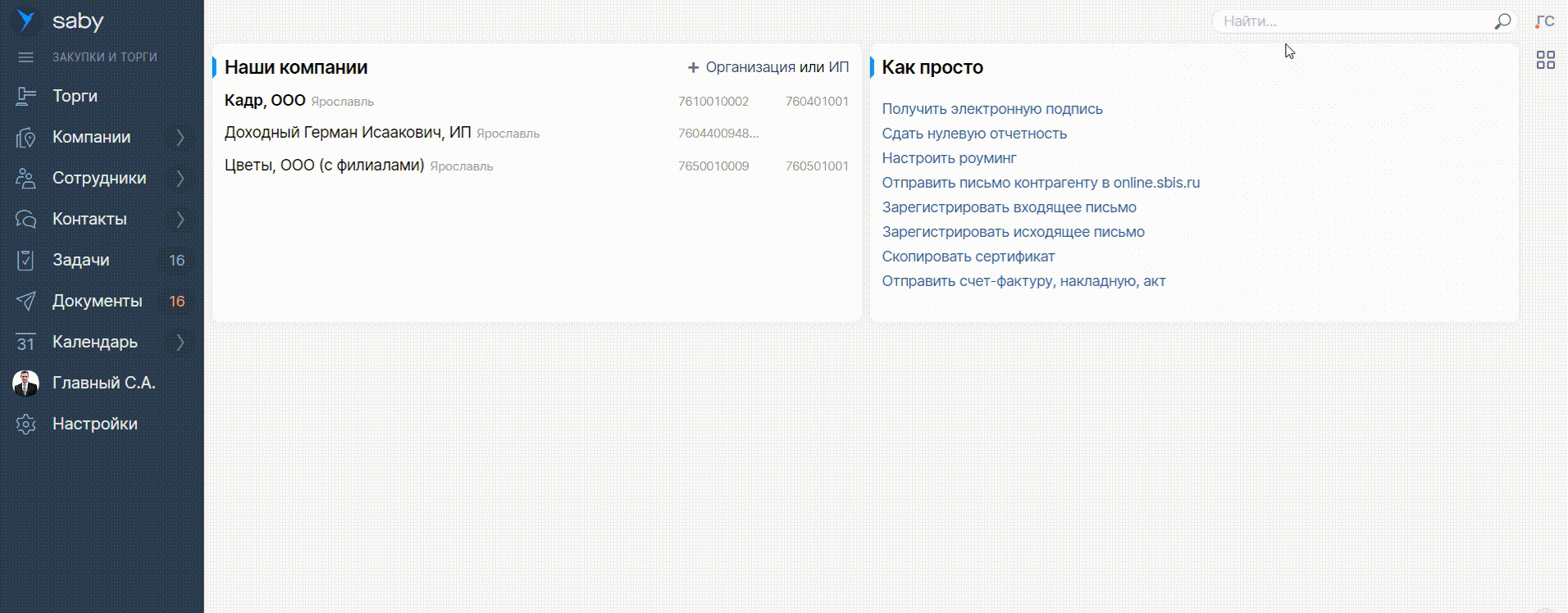Image resolution: width=1568 pixels, height=613 pixels.
Task: Open the widgets grid icon at right
Action: (1545, 60)
